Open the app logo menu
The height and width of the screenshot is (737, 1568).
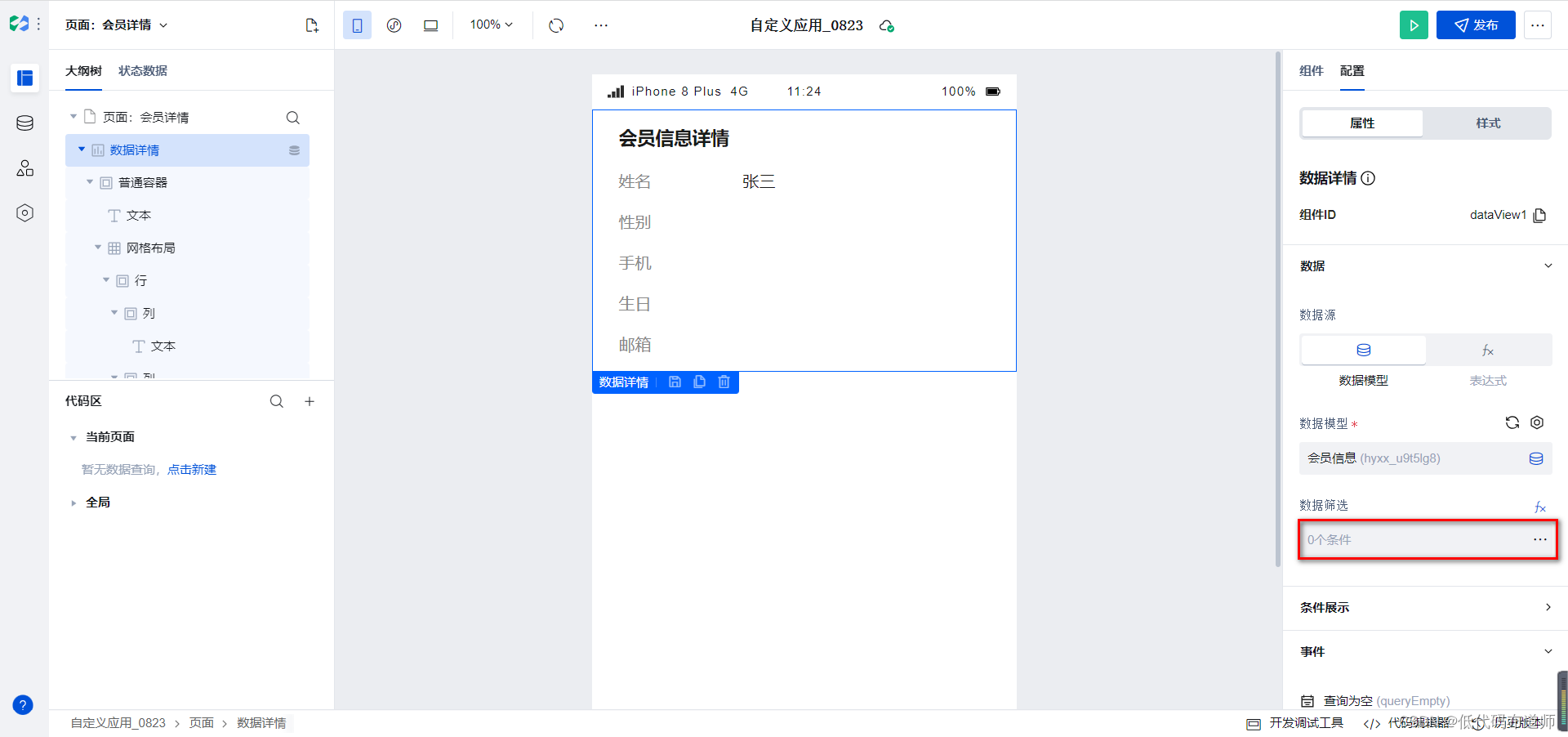coord(20,24)
